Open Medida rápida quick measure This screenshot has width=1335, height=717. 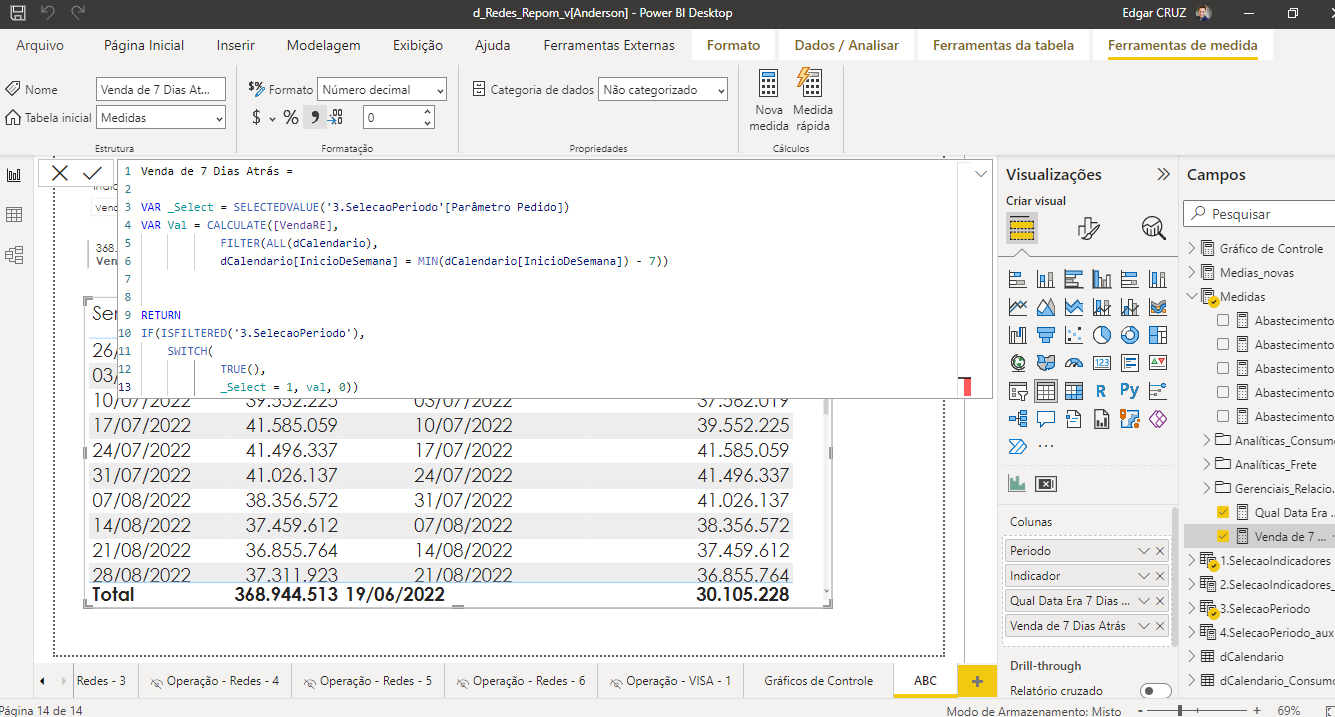coord(812,100)
